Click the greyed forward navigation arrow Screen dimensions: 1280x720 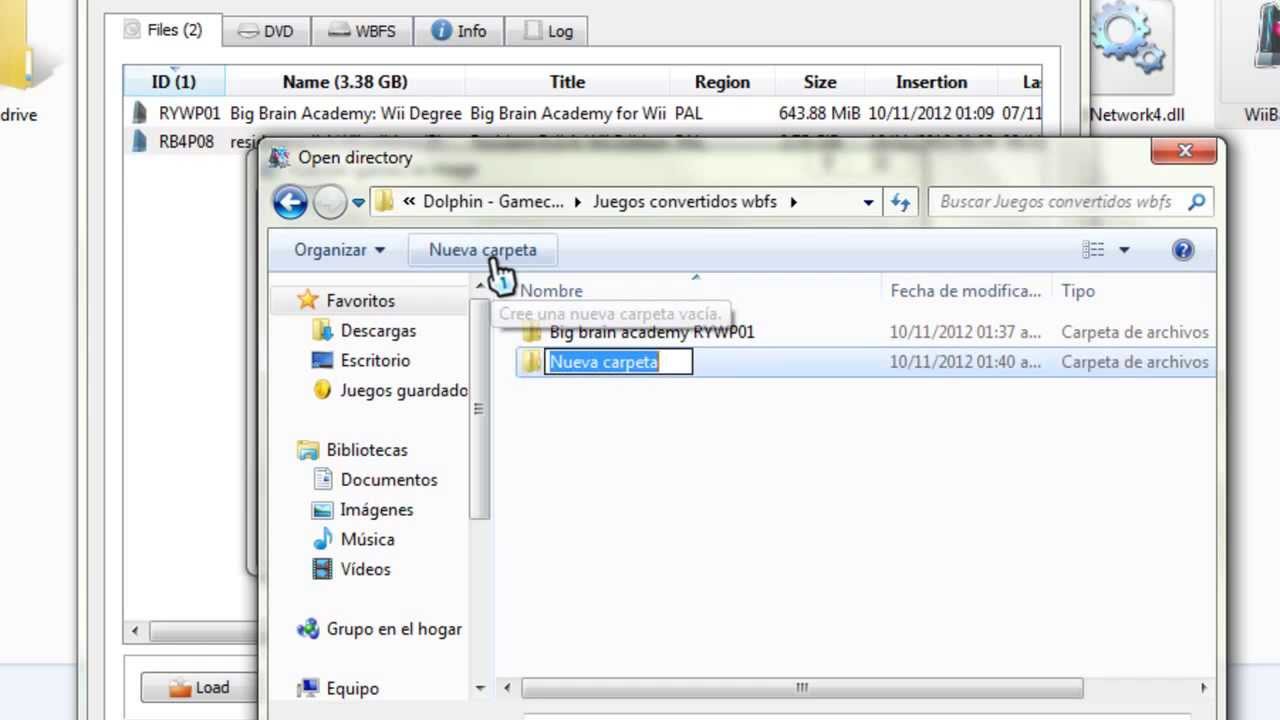point(329,202)
